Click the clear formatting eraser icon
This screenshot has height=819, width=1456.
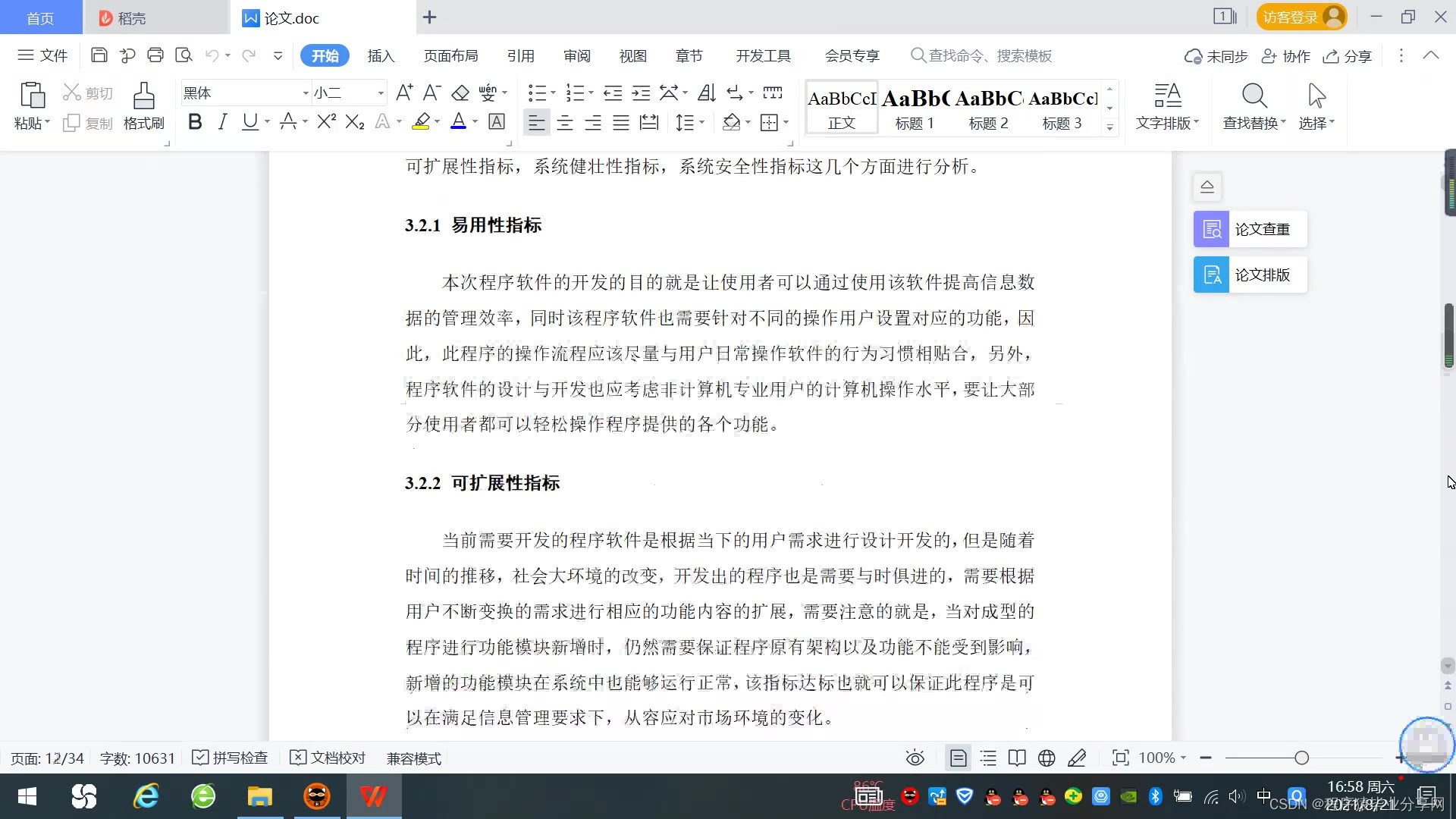click(x=460, y=93)
